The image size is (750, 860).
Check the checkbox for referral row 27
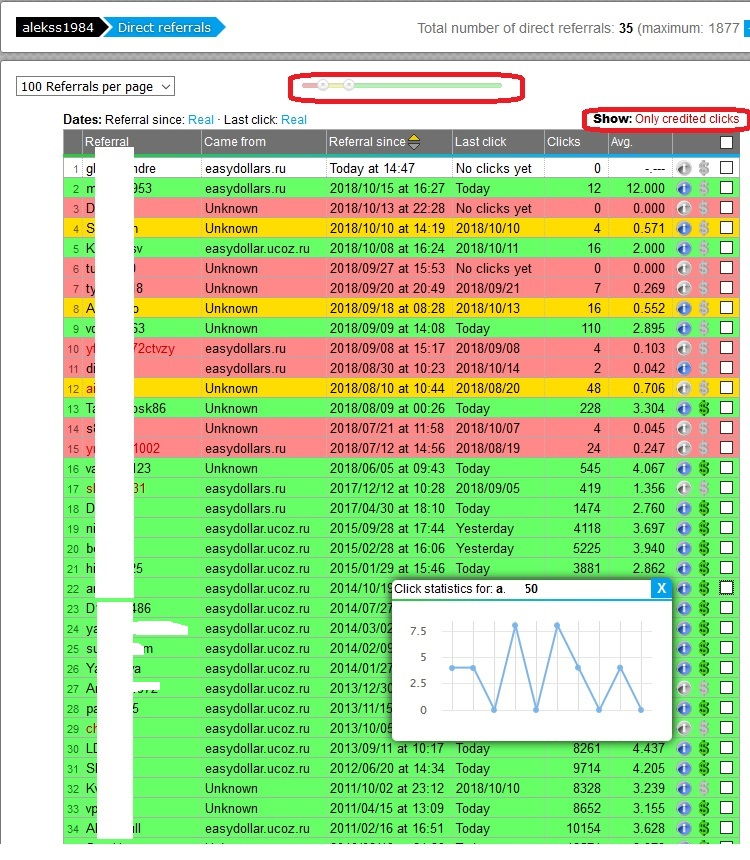coord(726,688)
